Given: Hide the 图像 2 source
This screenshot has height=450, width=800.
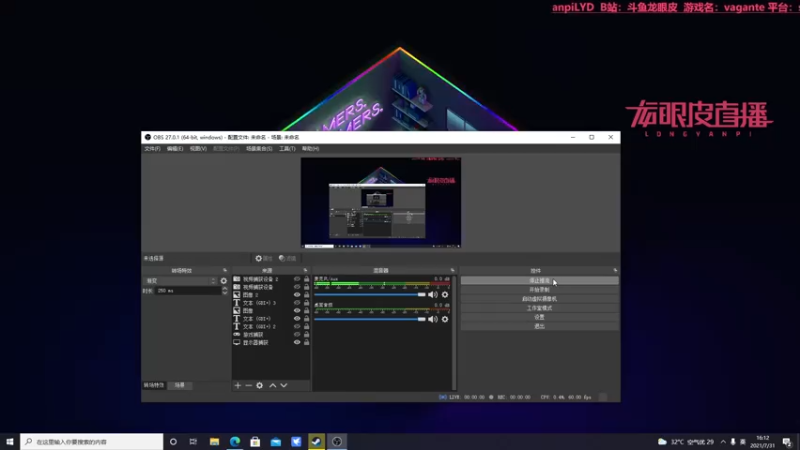Looking at the screenshot, I should [297, 294].
